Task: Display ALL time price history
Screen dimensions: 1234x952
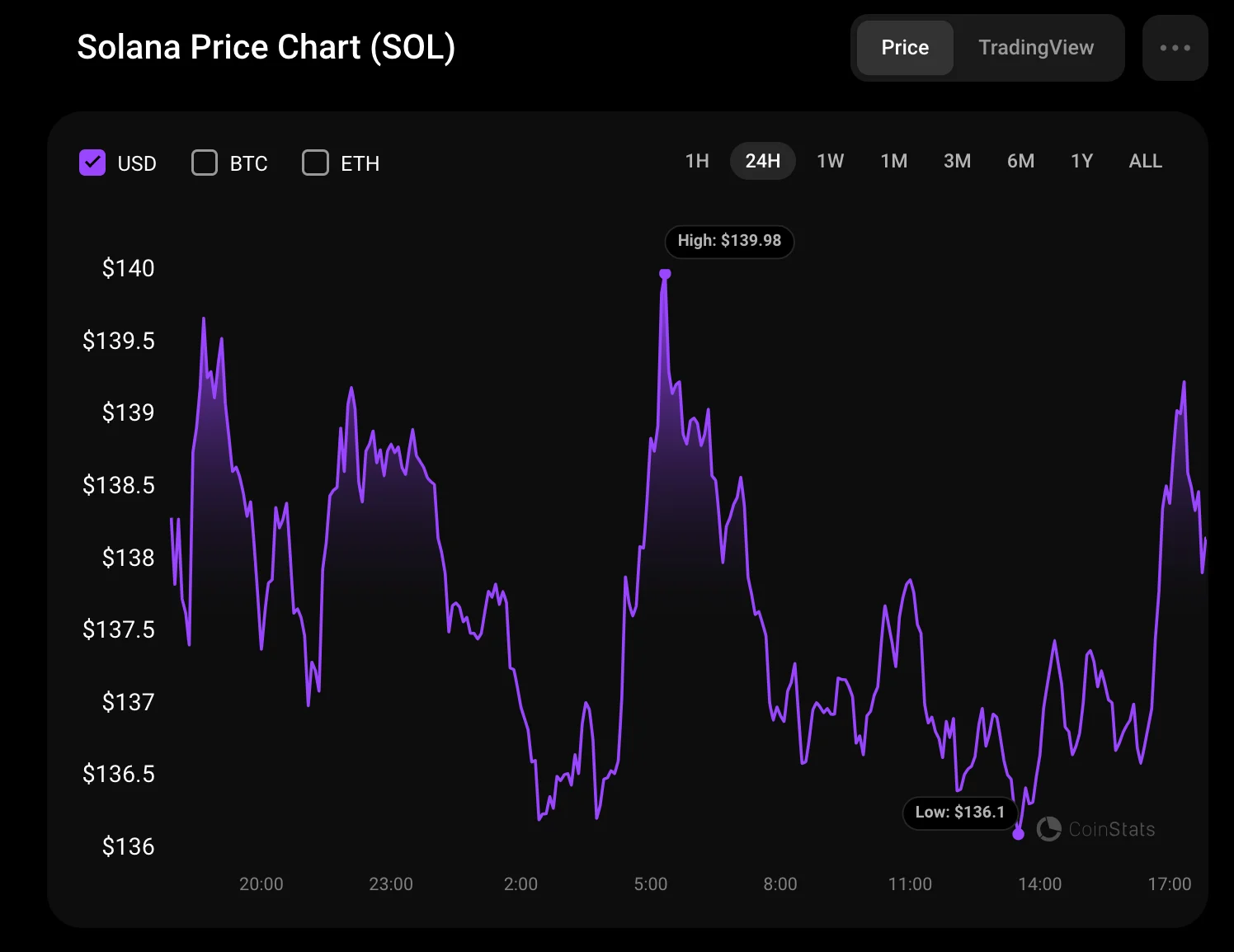Action: click(1145, 161)
